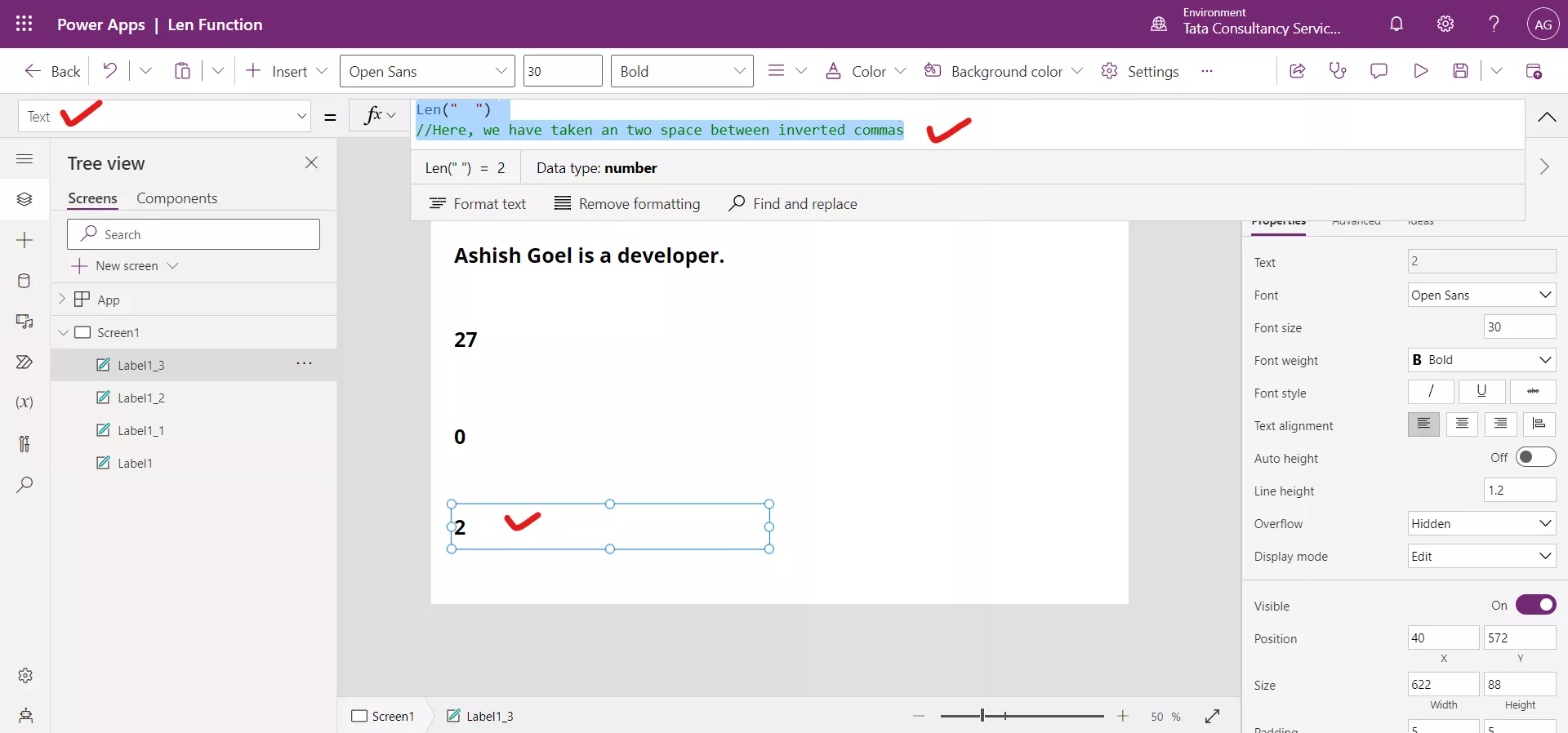Set text alignment to Center
The width and height of the screenshot is (1568, 733).
pyautogui.click(x=1462, y=424)
